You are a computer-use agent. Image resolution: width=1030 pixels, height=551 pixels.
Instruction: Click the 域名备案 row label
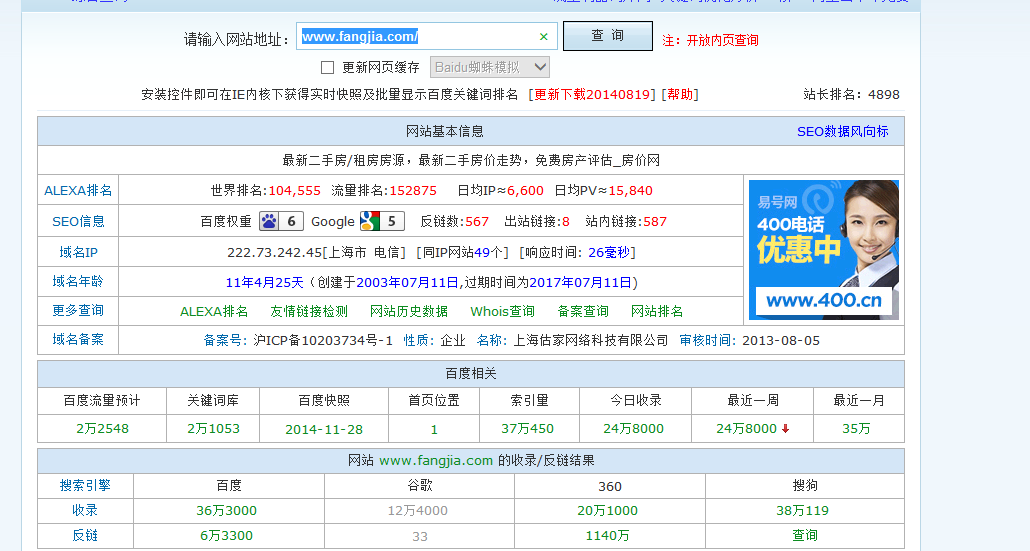[x=78, y=340]
